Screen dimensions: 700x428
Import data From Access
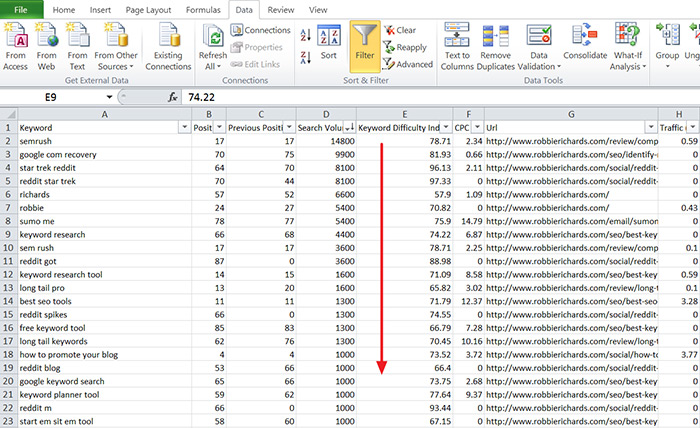[16, 47]
